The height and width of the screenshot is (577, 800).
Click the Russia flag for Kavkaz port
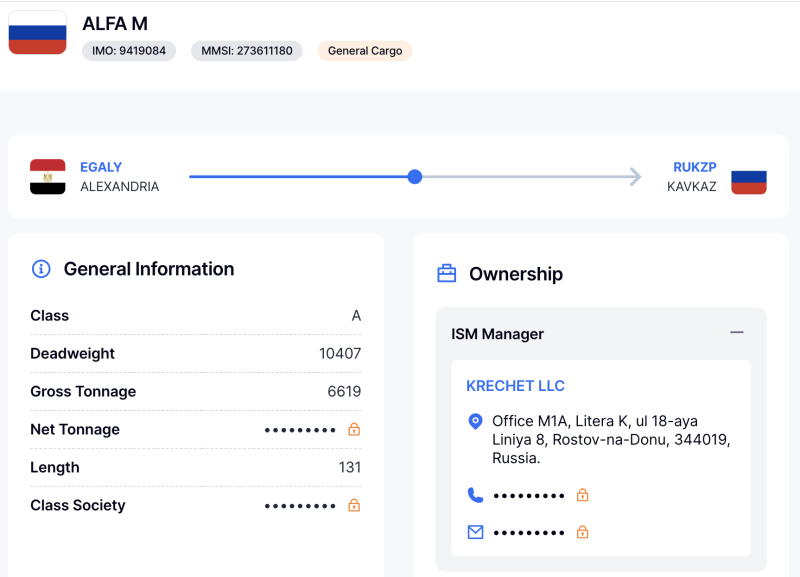[x=748, y=177]
